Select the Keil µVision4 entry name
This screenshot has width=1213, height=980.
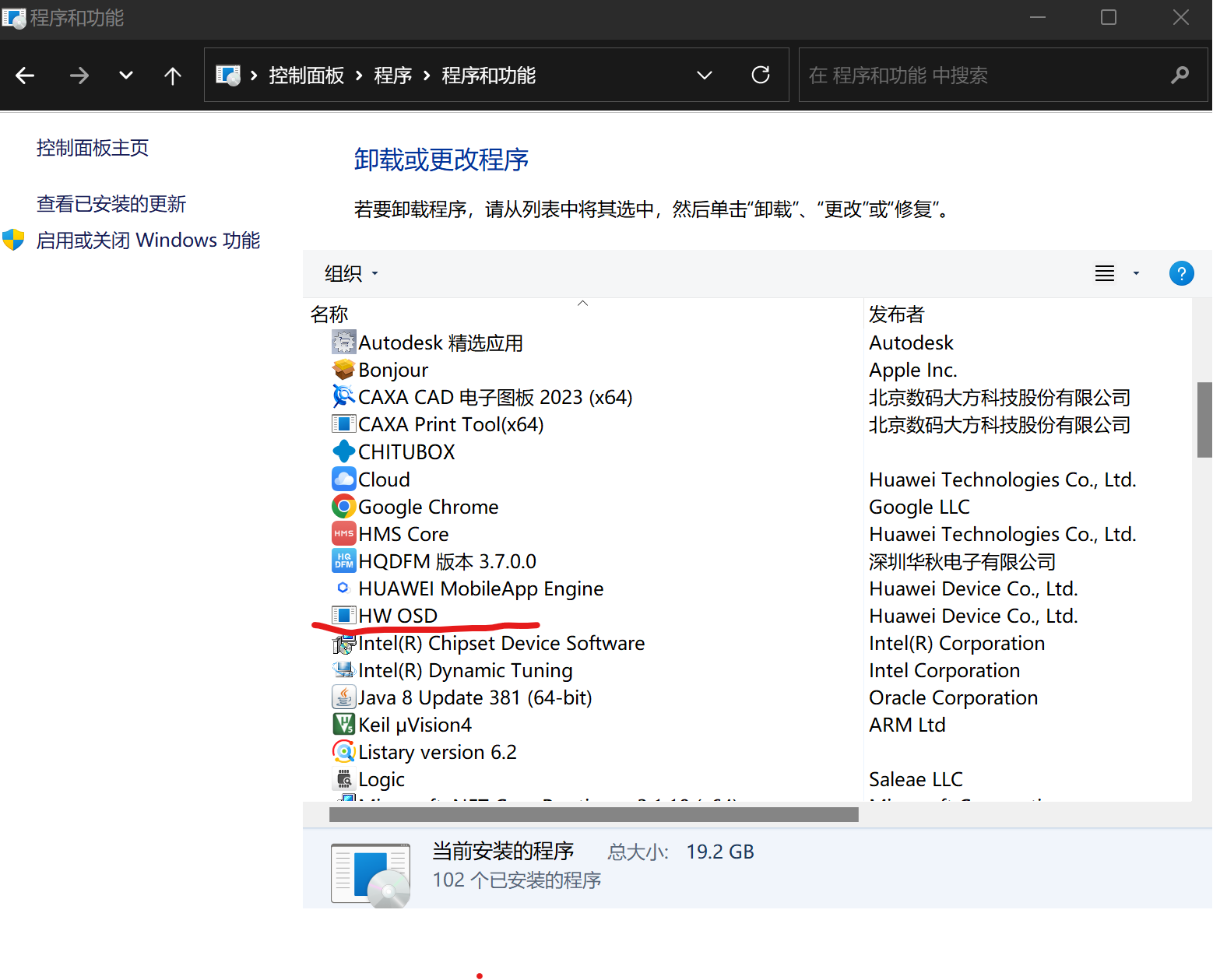[415, 725]
